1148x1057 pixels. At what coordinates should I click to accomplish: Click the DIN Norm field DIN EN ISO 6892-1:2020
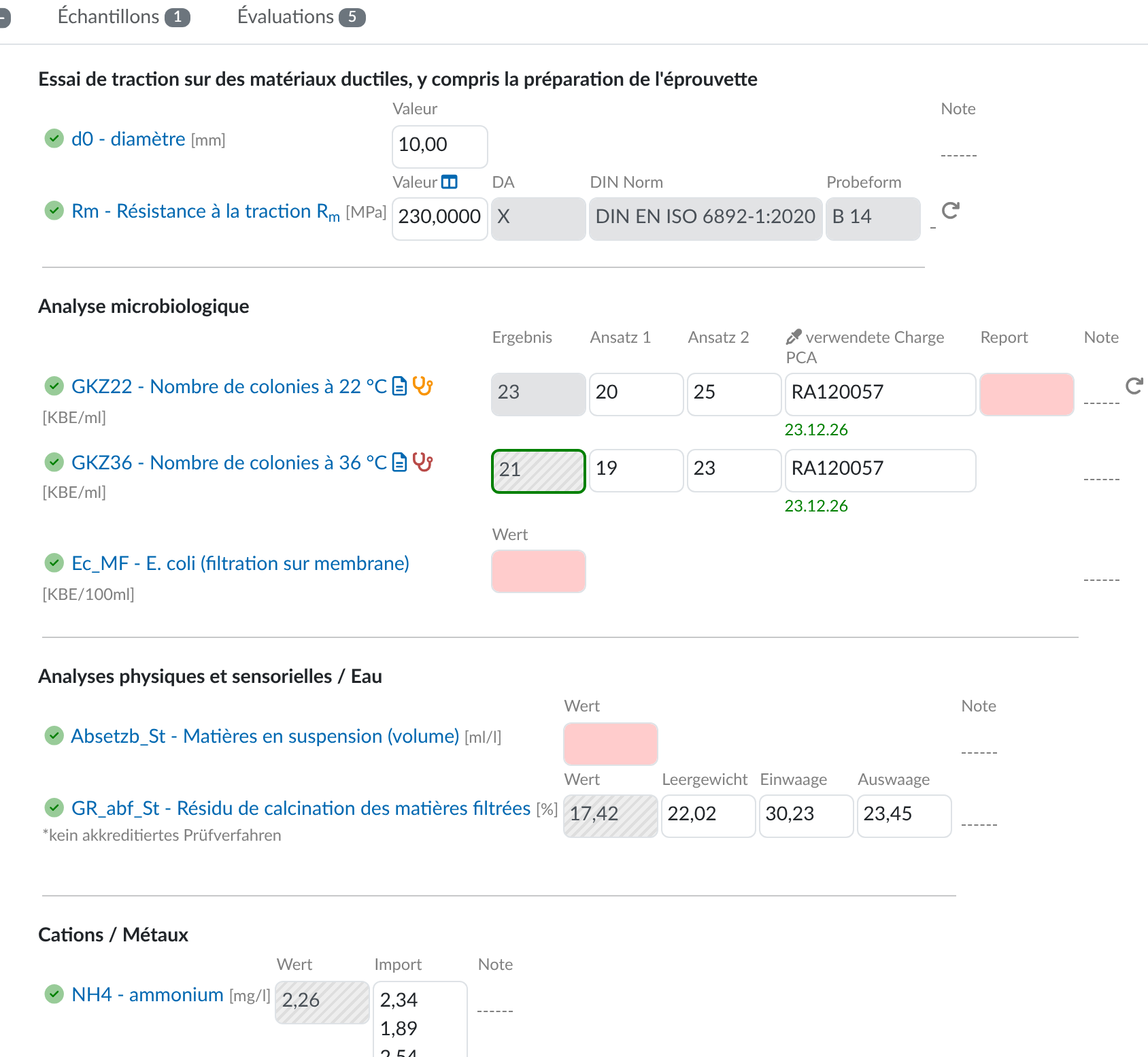click(x=705, y=218)
